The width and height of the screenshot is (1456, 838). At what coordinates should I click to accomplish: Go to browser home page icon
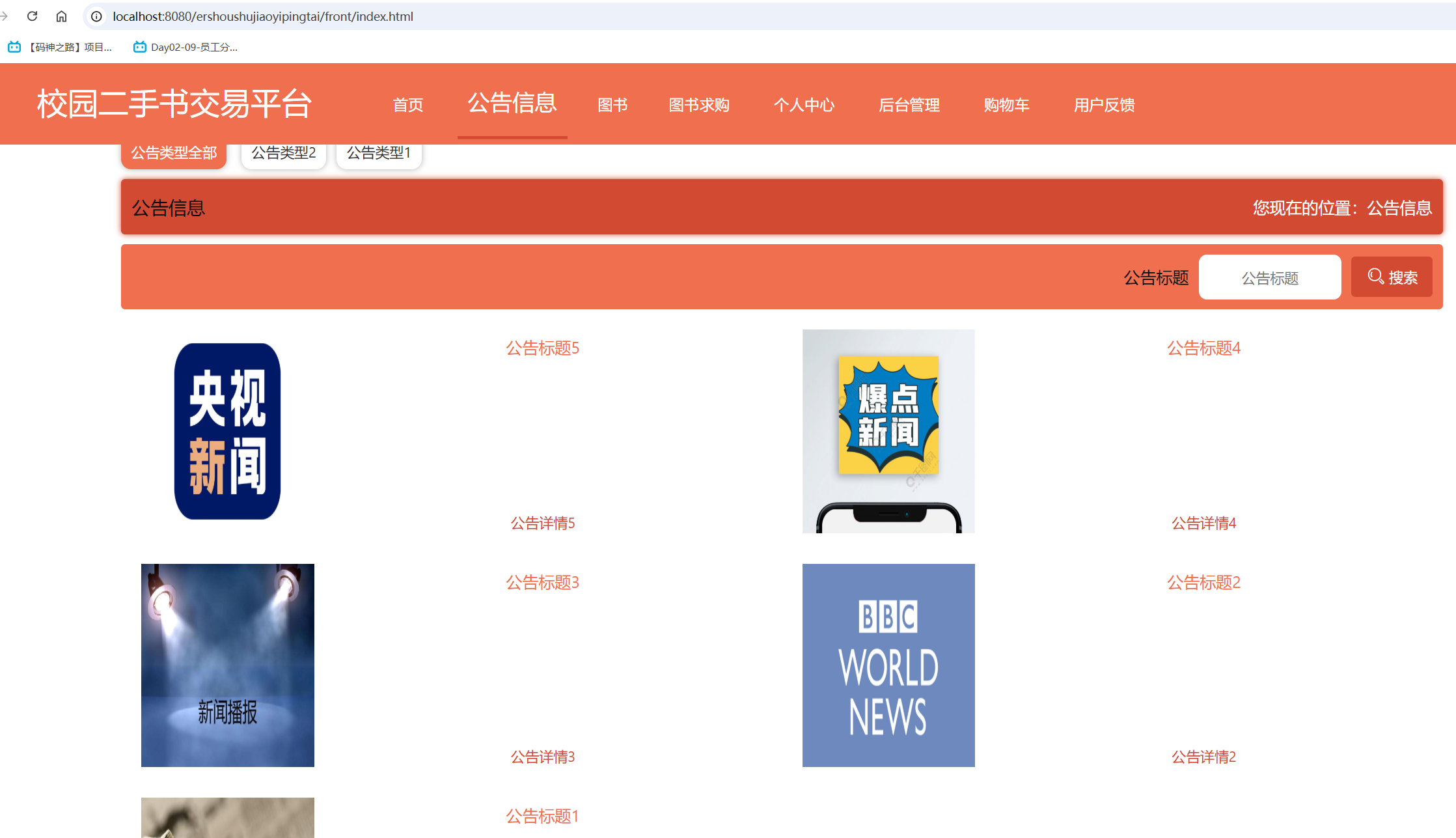[x=61, y=16]
